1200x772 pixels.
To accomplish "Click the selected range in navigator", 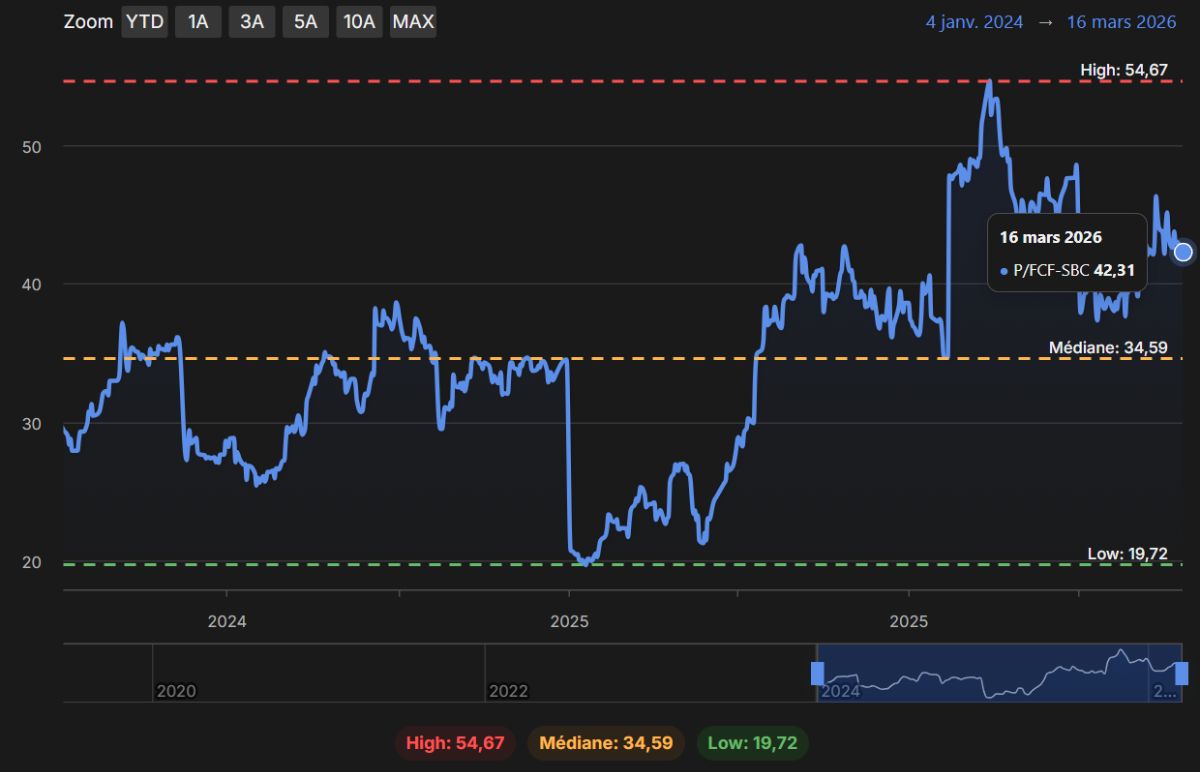I will click(999, 673).
